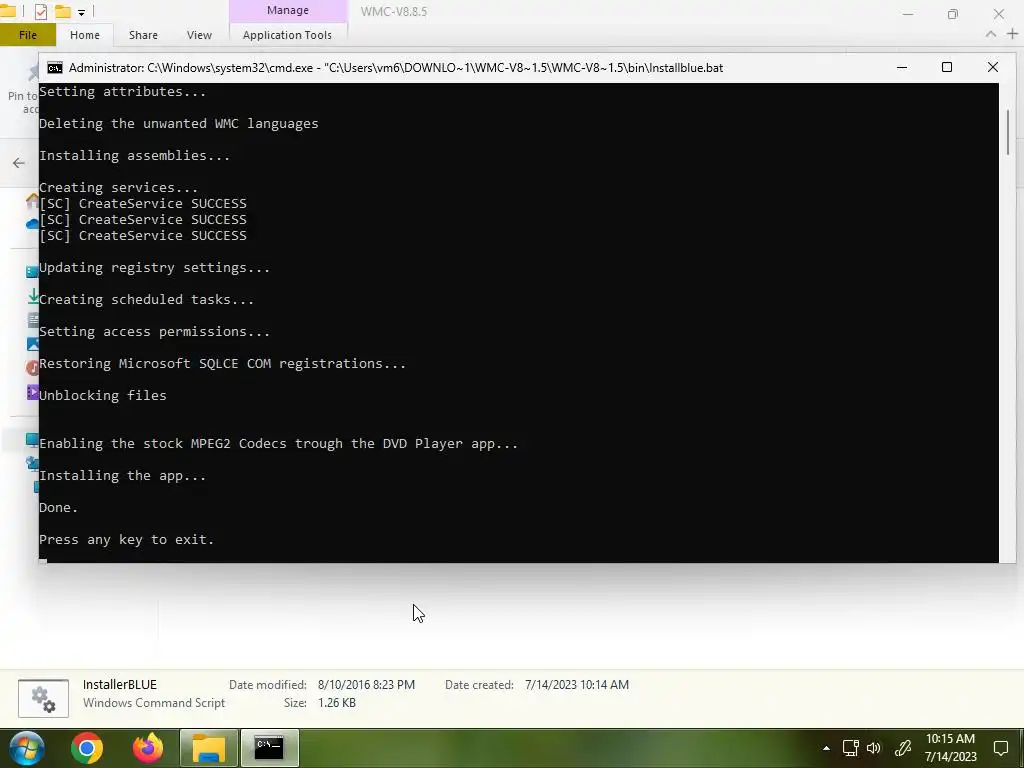Open the taskbar clock showing 10:15 AM

(x=950, y=748)
